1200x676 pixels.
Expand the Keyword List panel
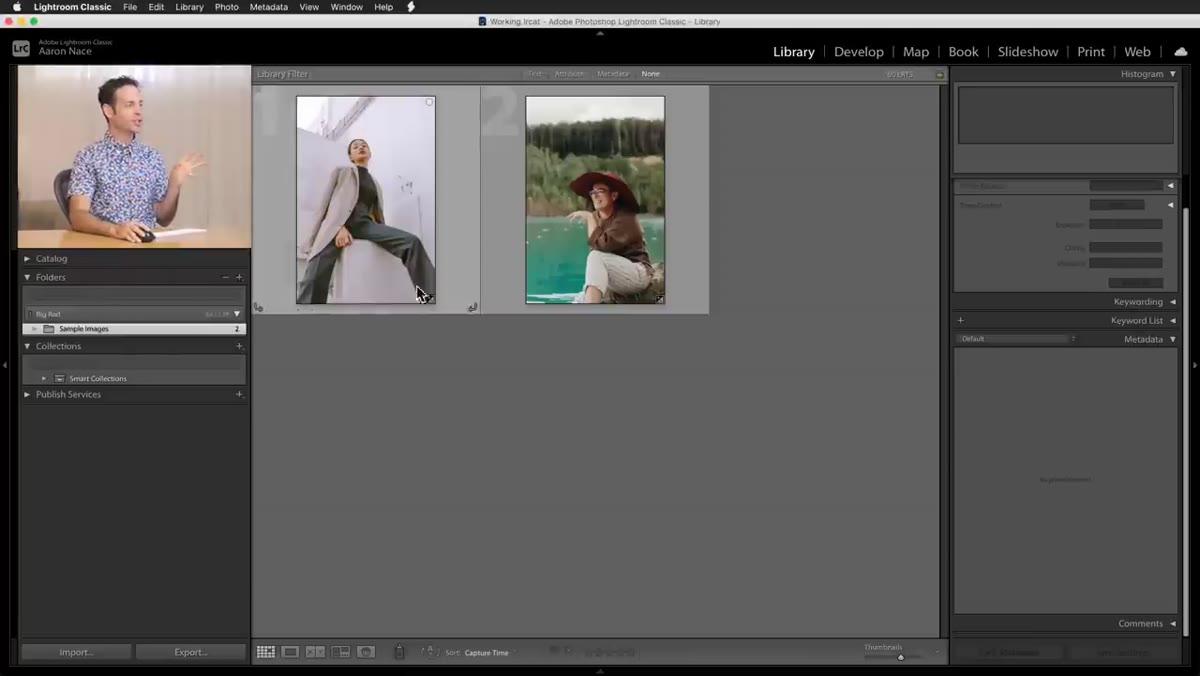pos(1173,320)
